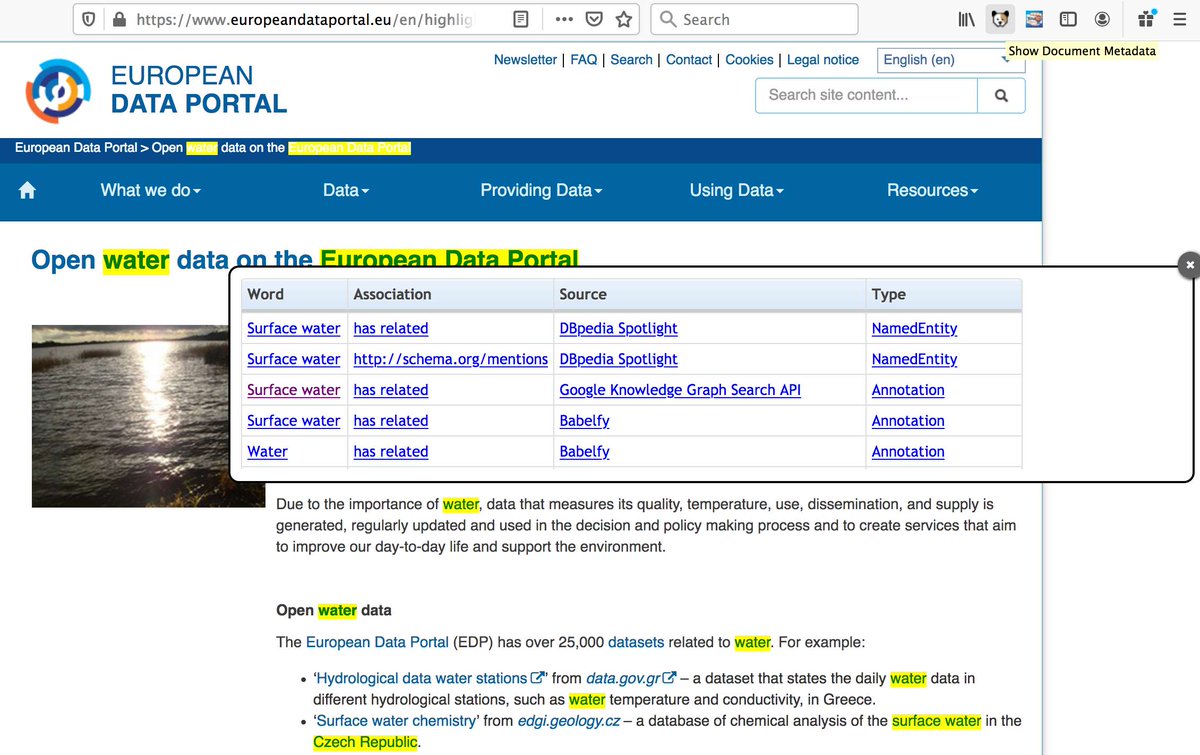Screen dimensions: 1200x755
Task: Click the padlock site security icon
Action: point(120,19)
